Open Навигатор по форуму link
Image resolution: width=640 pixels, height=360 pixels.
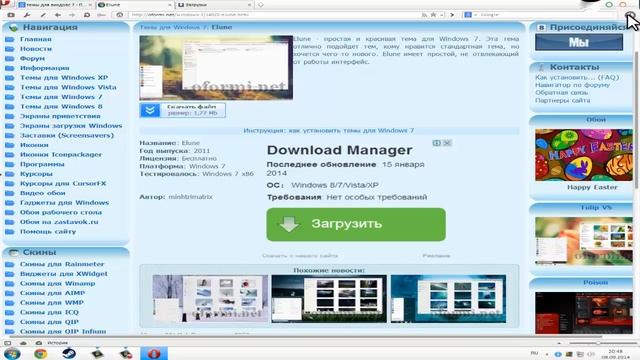coord(572,85)
